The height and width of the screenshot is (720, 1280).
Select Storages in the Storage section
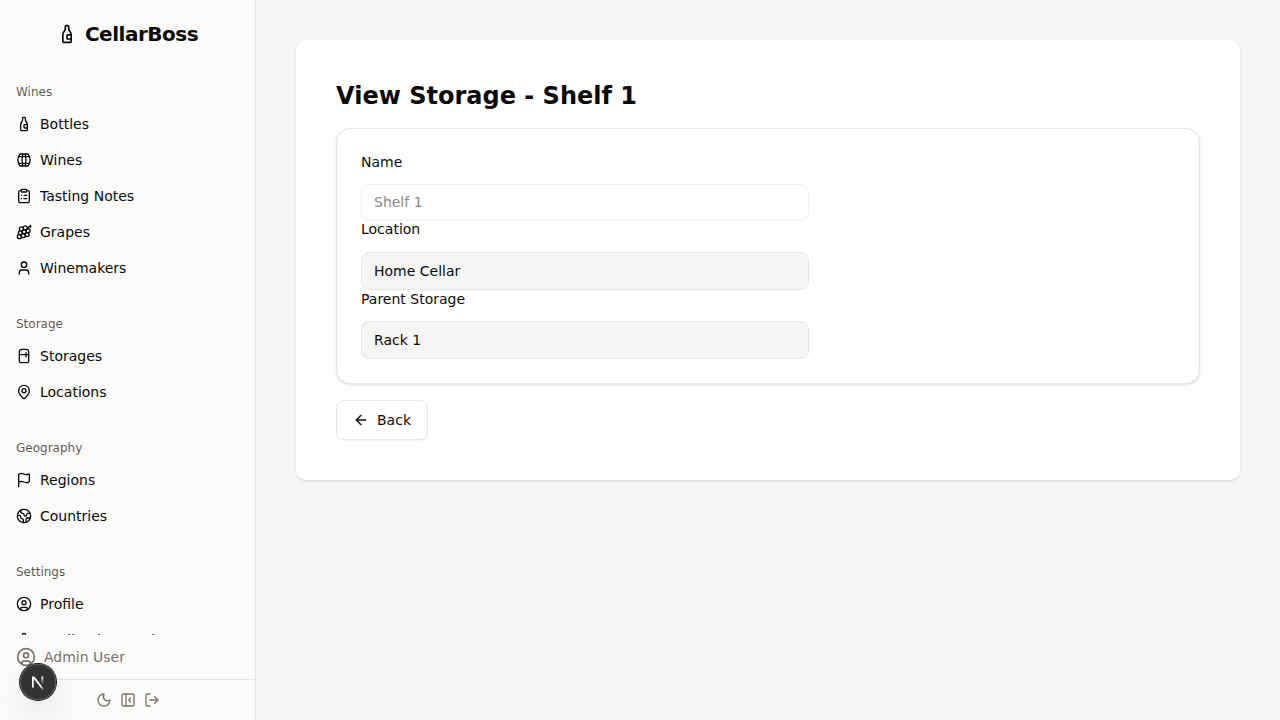(70, 355)
